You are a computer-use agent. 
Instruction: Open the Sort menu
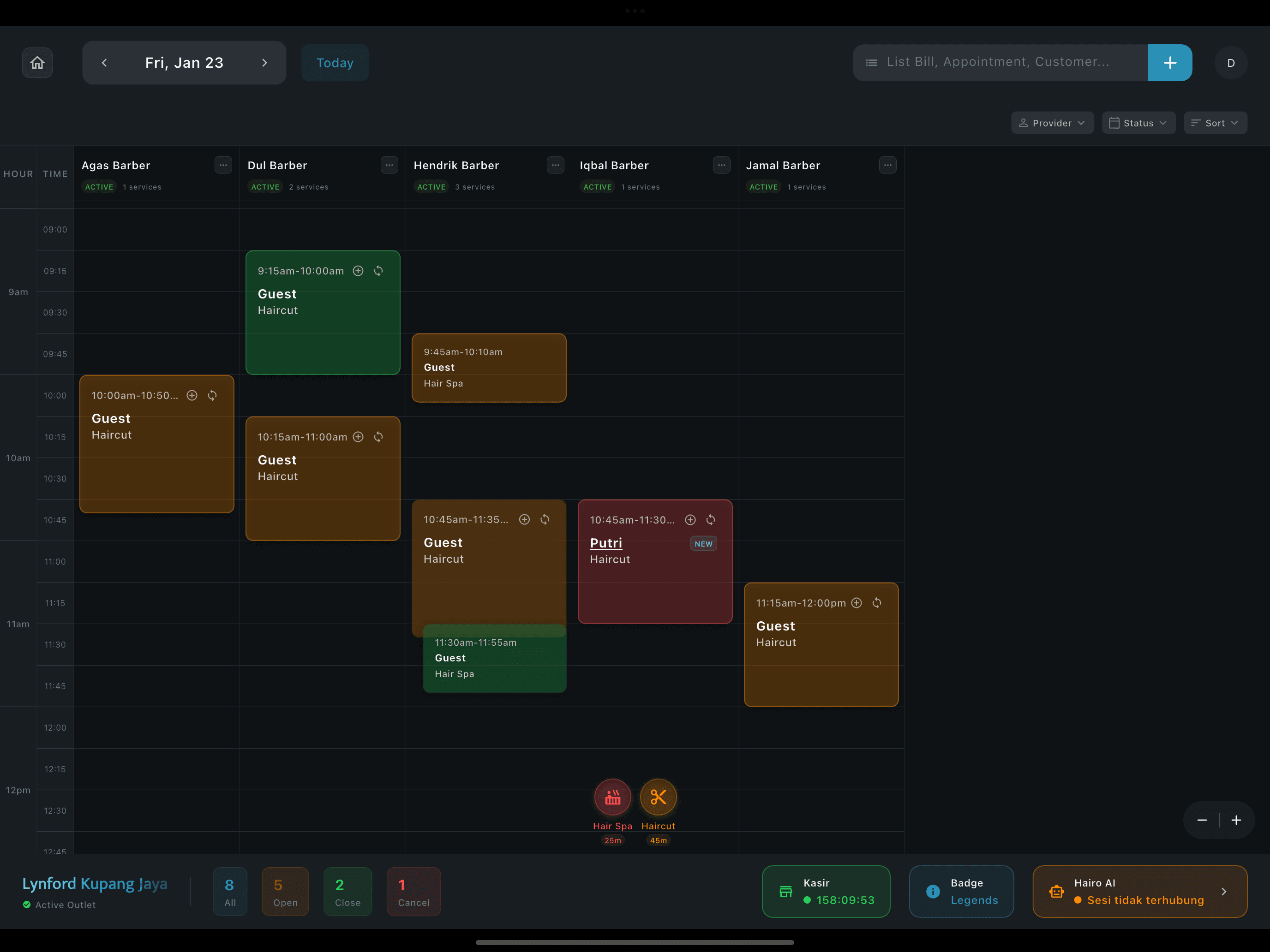1215,122
